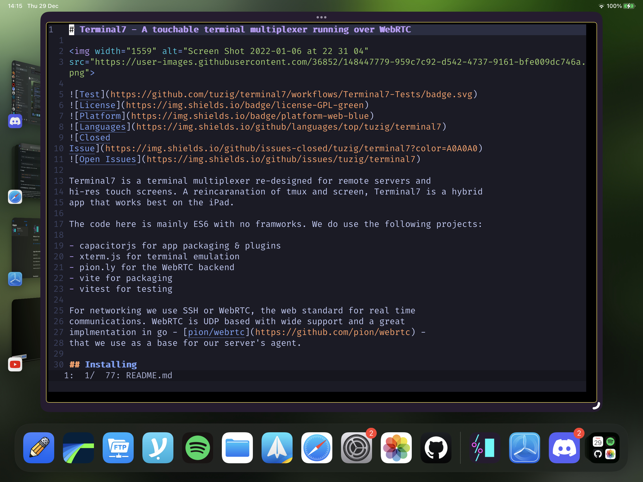The height and width of the screenshot is (482, 643).
Task: Launch the GitHub app in dock
Action: click(x=436, y=448)
